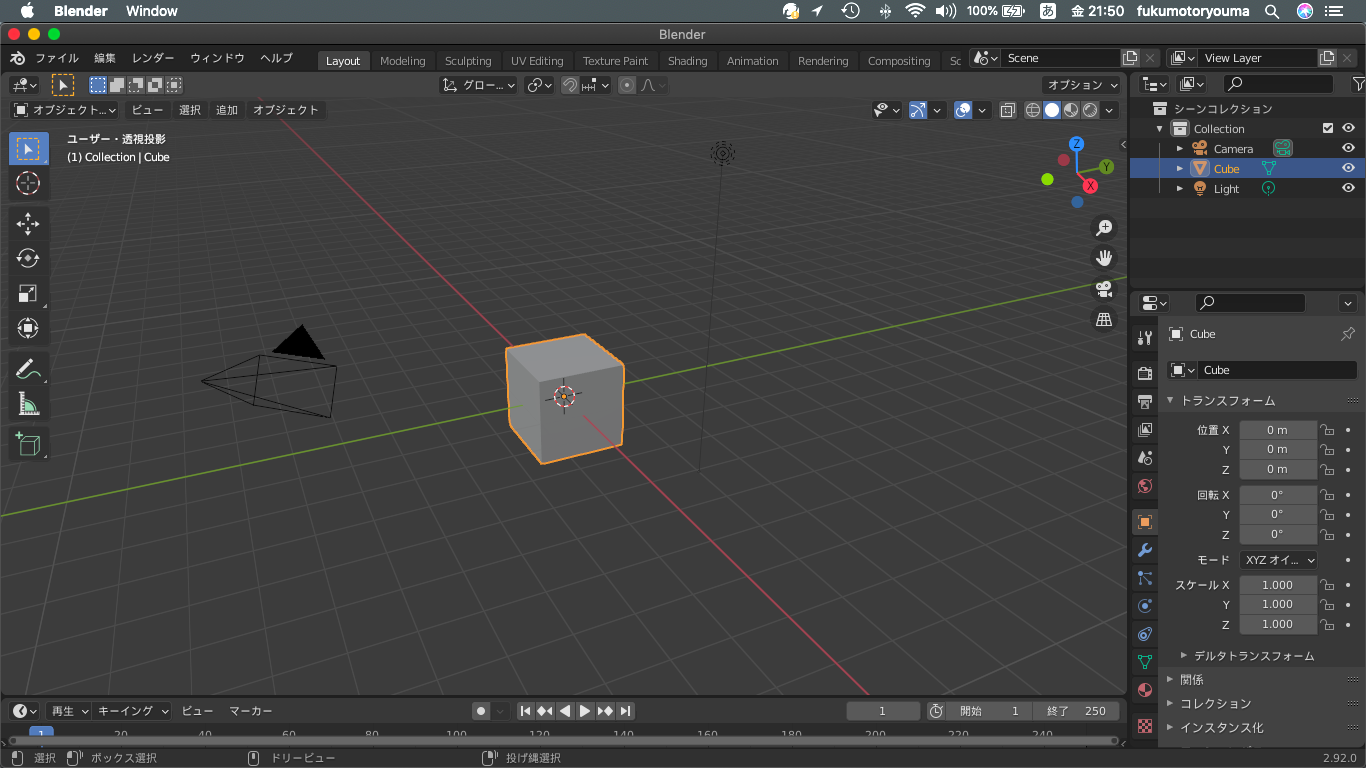The width and height of the screenshot is (1366, 768).
Task: Select the Measure tool
Action: [28, 404]
